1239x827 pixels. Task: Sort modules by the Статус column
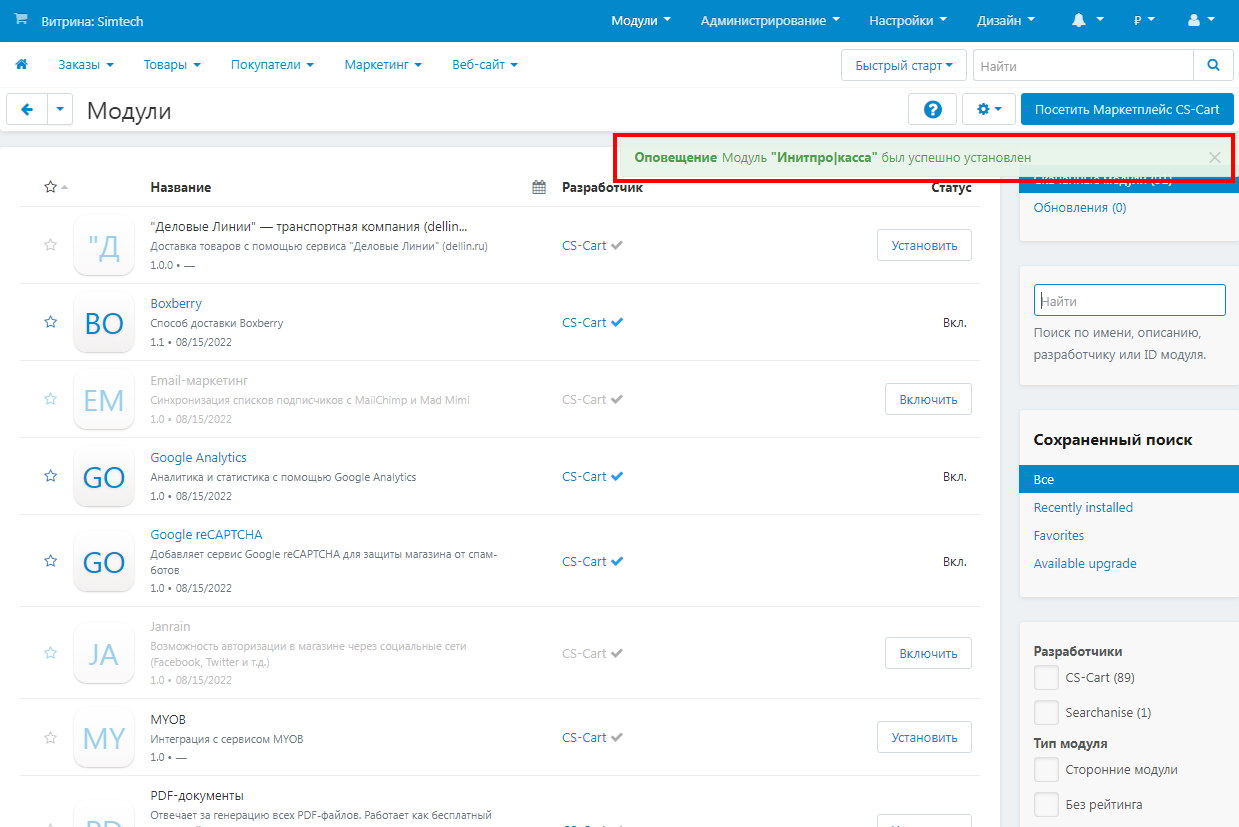tap(951, 187)
